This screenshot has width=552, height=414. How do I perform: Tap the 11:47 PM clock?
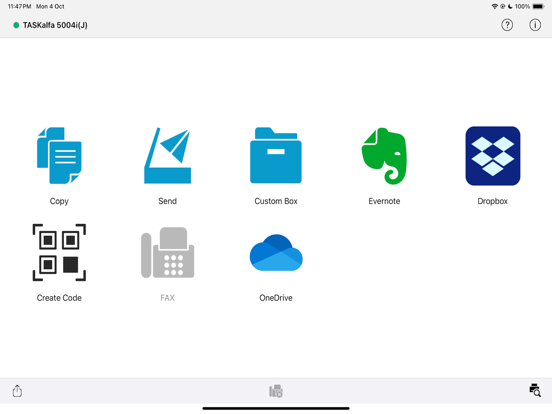(19, 6)
